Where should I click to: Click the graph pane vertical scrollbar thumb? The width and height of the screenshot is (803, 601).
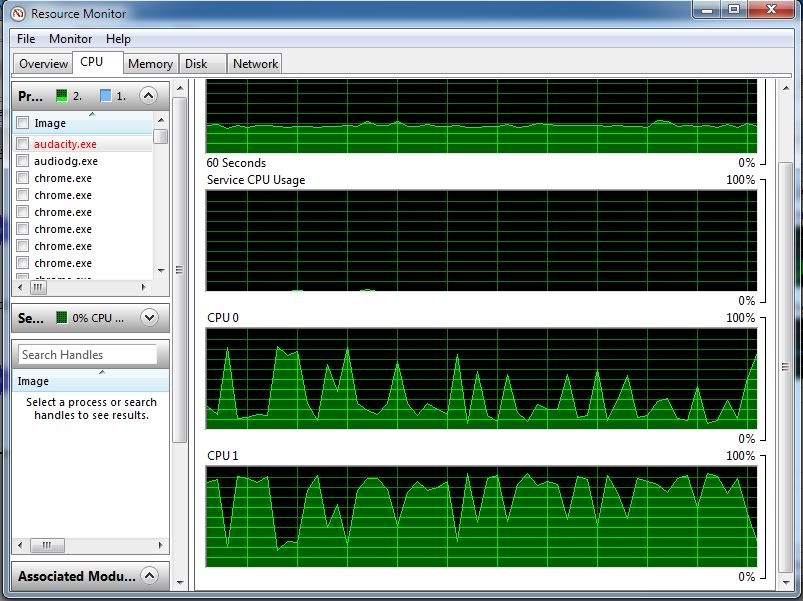(x=785, y=367)
